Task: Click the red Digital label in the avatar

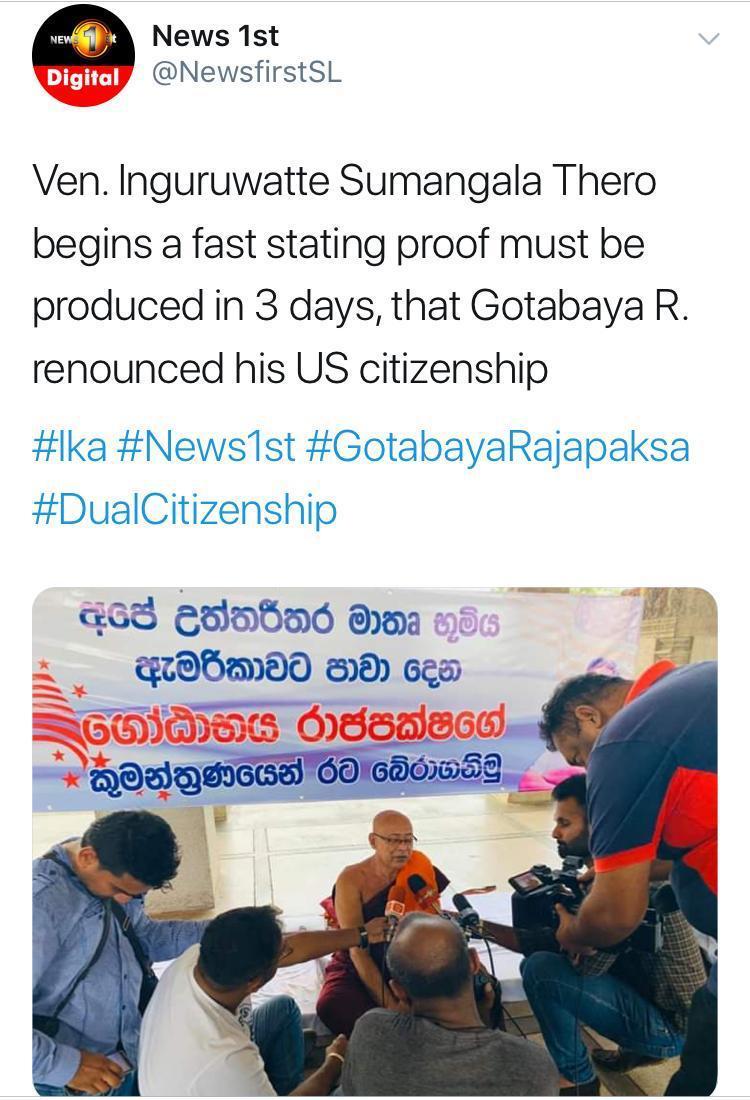Action: click(83, 78)
